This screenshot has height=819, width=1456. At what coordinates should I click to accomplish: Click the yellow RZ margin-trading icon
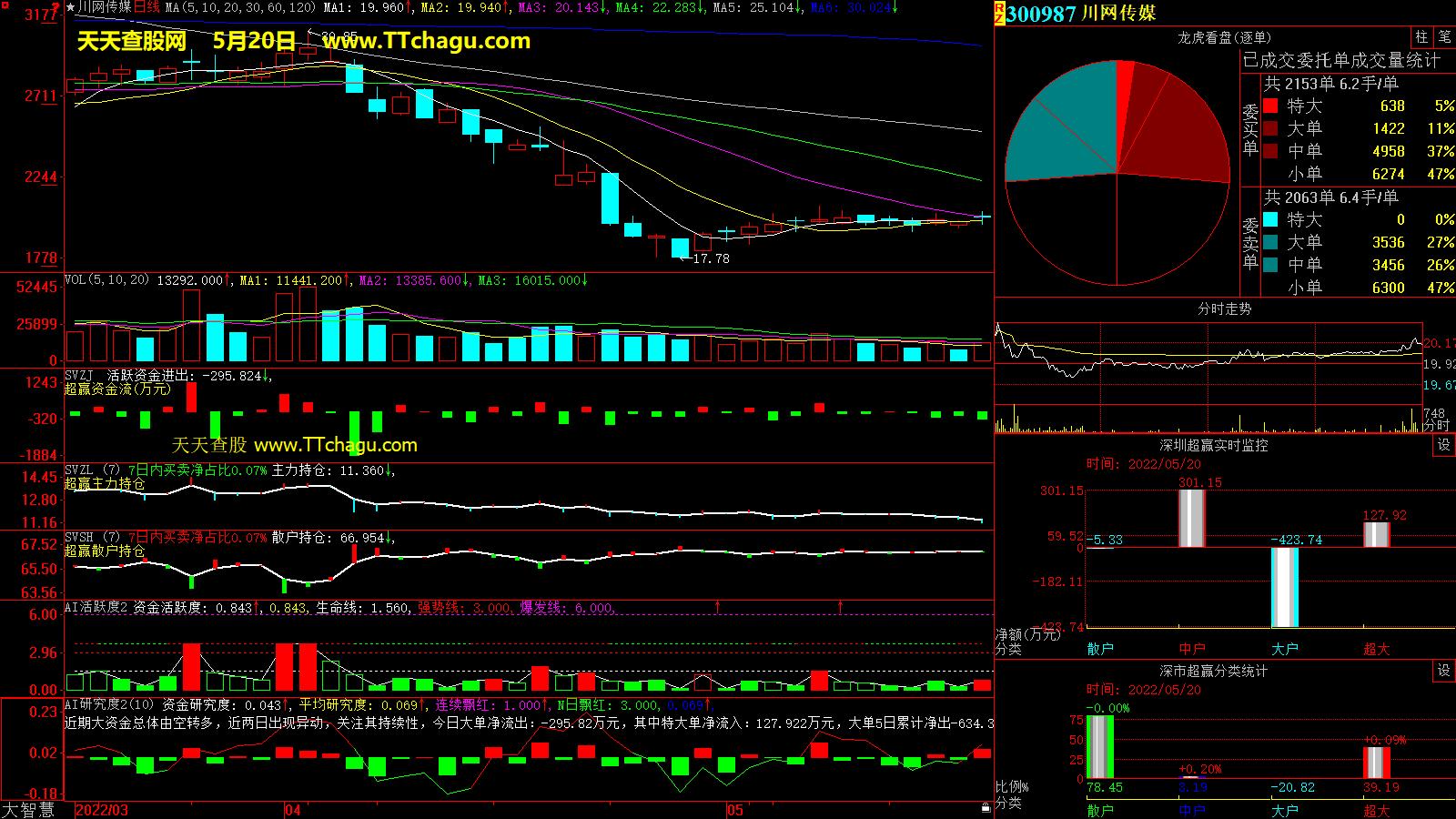[x=999, y=13]
